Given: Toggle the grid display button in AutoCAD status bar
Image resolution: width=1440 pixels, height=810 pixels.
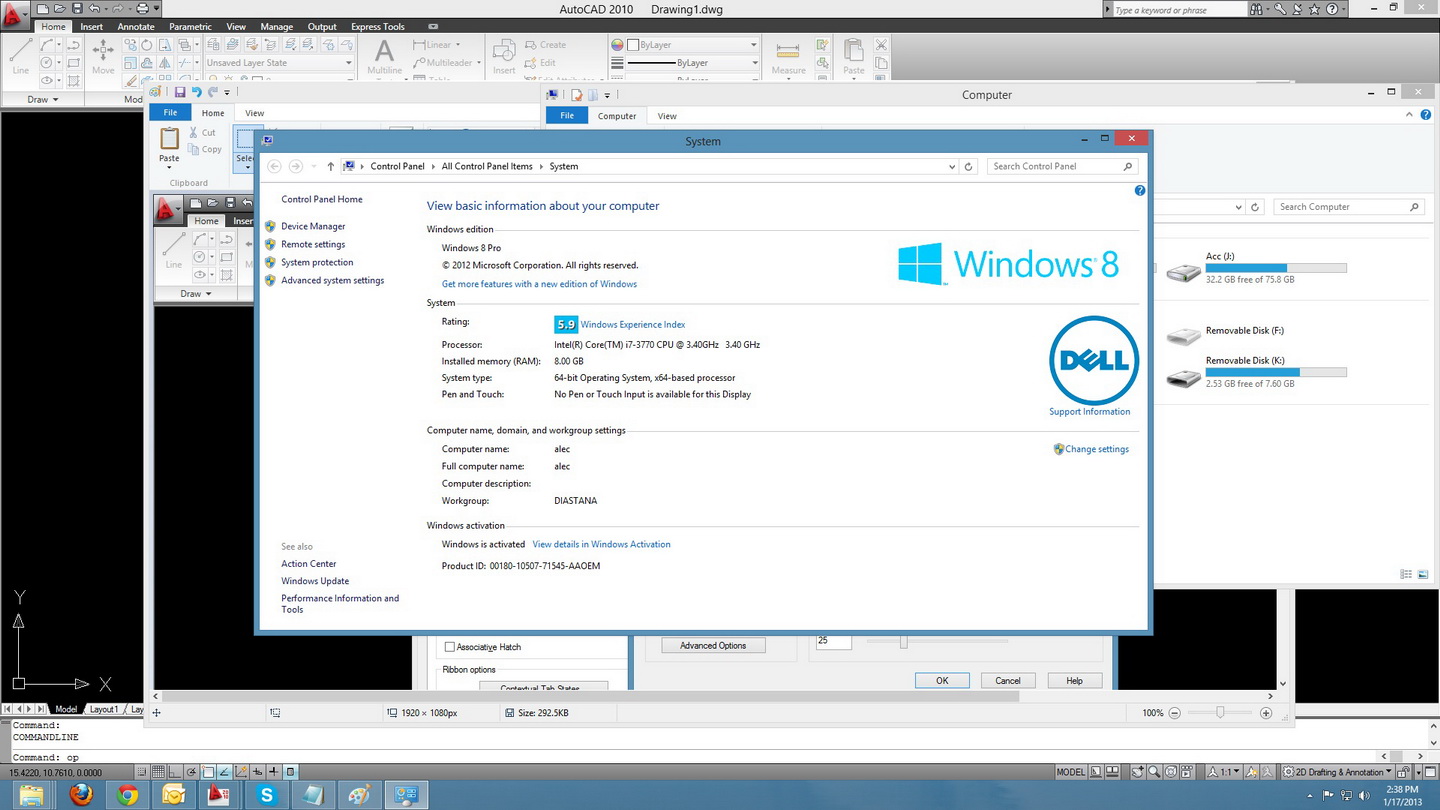Looking at the screenshot, I should tap(158, 772).
